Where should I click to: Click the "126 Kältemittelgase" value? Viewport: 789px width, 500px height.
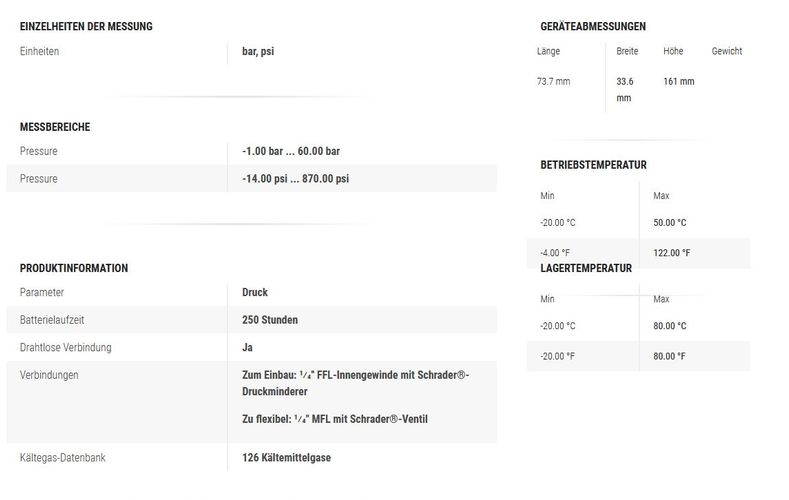point(287,458)
